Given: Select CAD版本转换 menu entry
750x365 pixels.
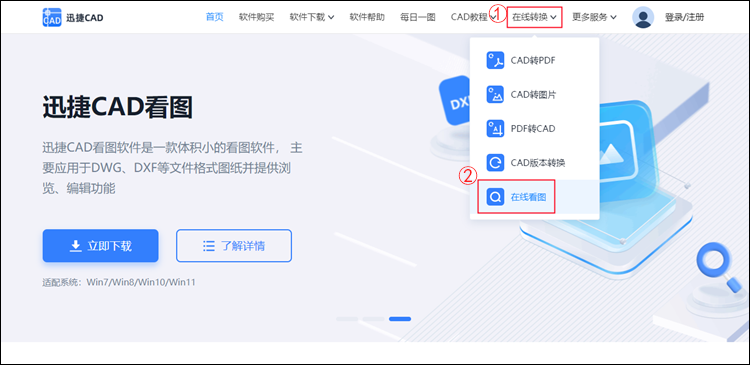Looking at the screenshot, I should coord(534,163).
